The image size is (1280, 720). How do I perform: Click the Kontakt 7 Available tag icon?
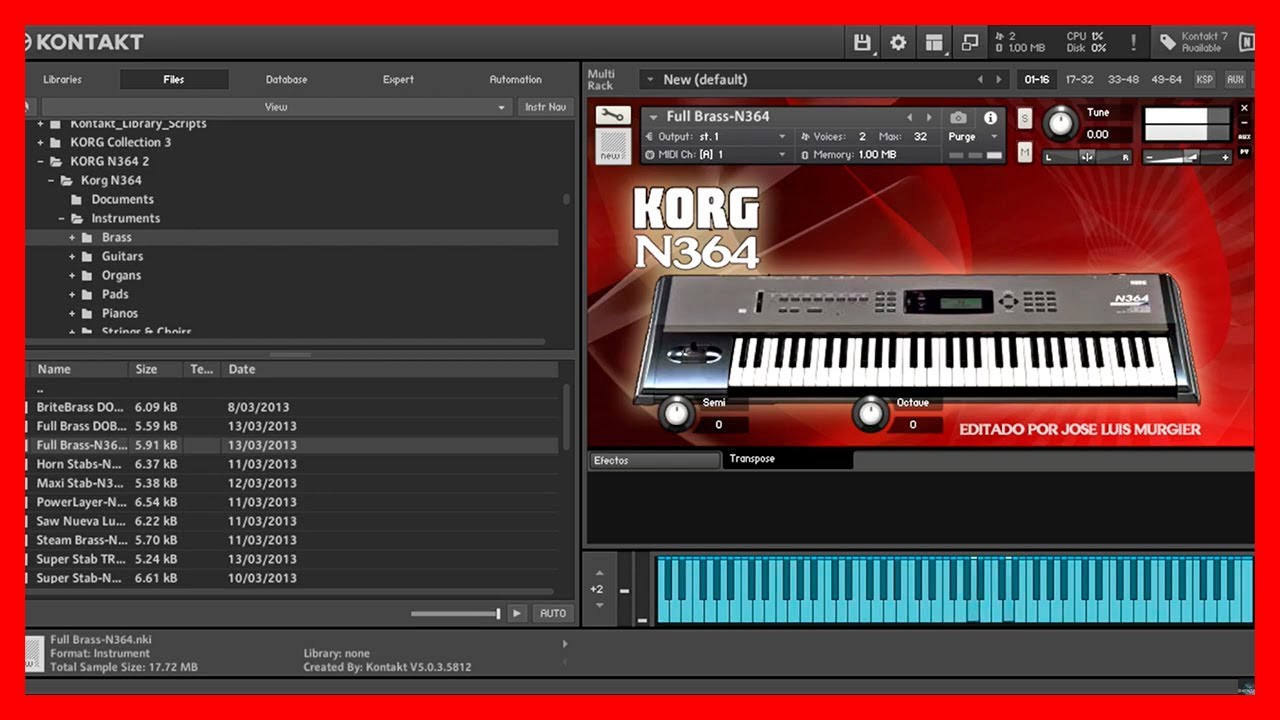point(1168,42)
